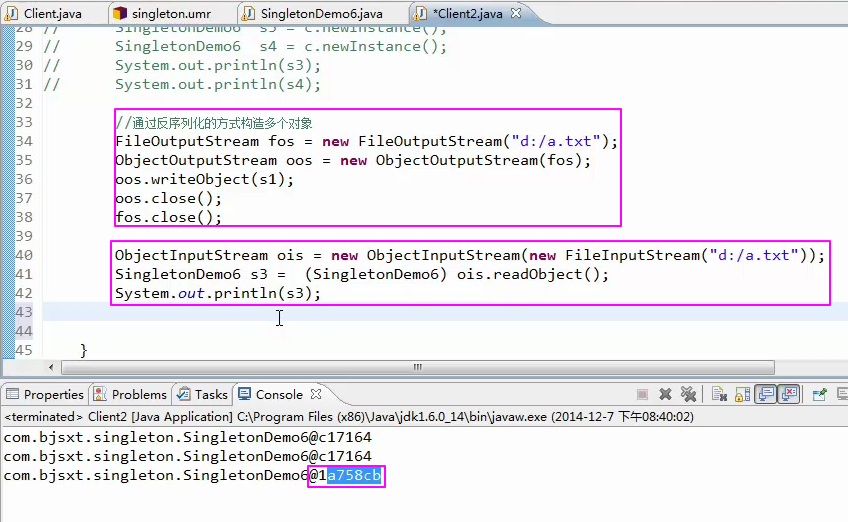Click the commented 'System.out.println(s4);' line

pos(218,84)
